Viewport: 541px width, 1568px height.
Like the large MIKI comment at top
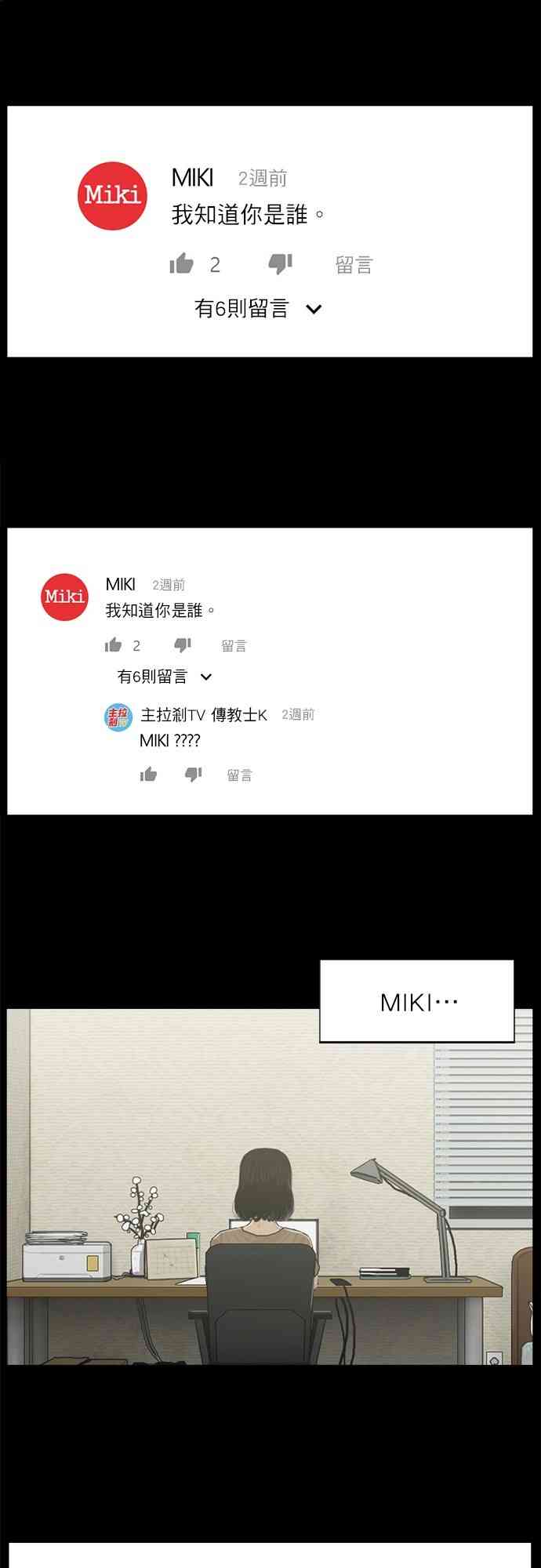pyautogui.click(x=181, y=263)
